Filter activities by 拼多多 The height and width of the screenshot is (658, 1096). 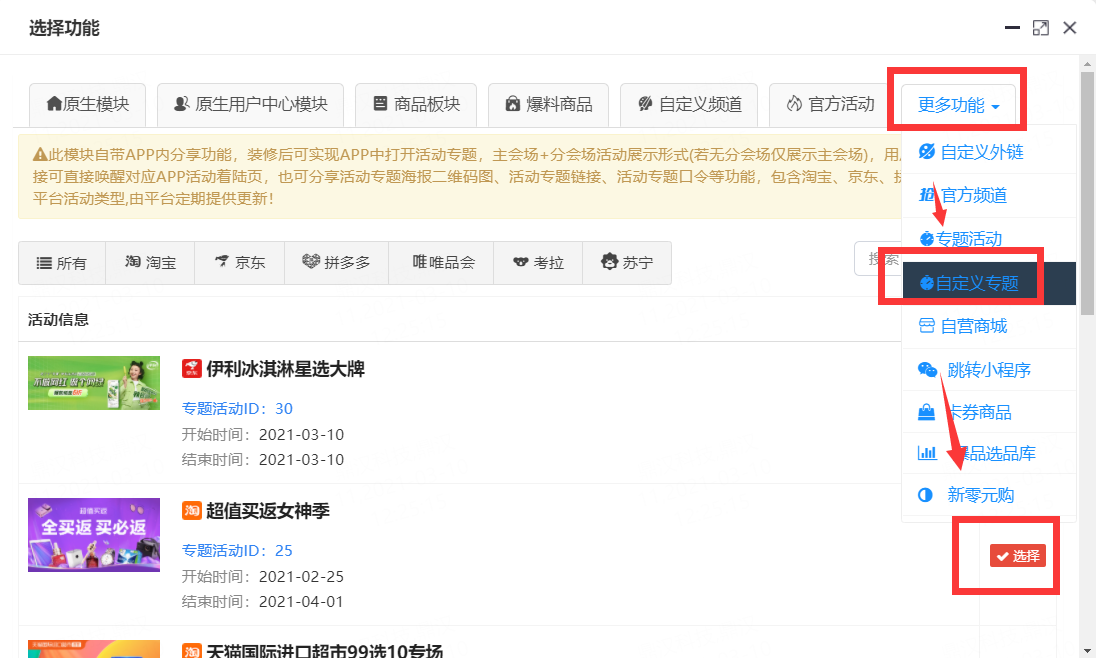pyautogui.click(x=336, y=263)
